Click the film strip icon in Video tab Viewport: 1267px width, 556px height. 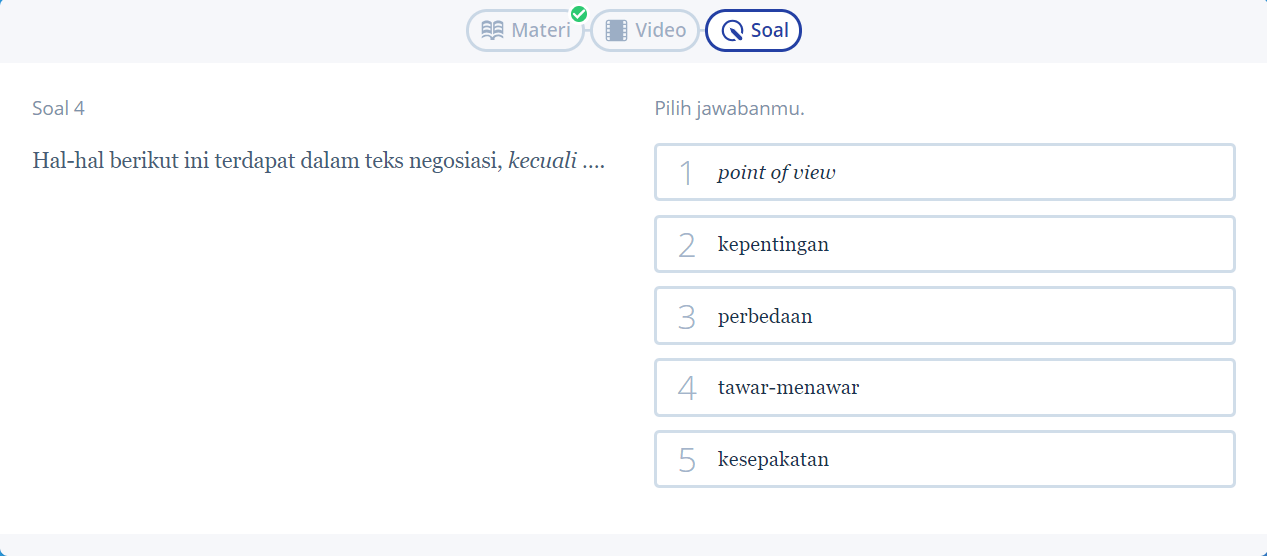click(x=616, y=30)
